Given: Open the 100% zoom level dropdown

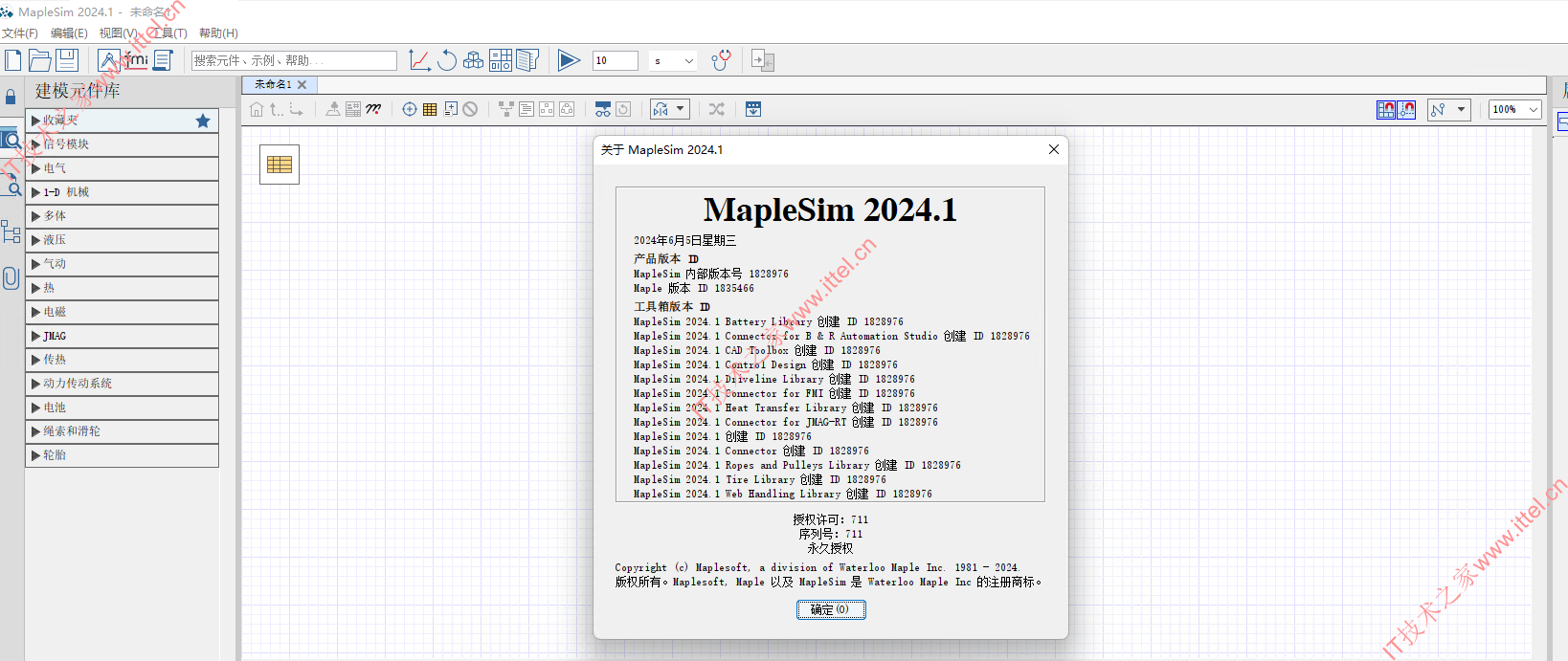Looking at the screenshot, I should click(x=1515, y=110).
